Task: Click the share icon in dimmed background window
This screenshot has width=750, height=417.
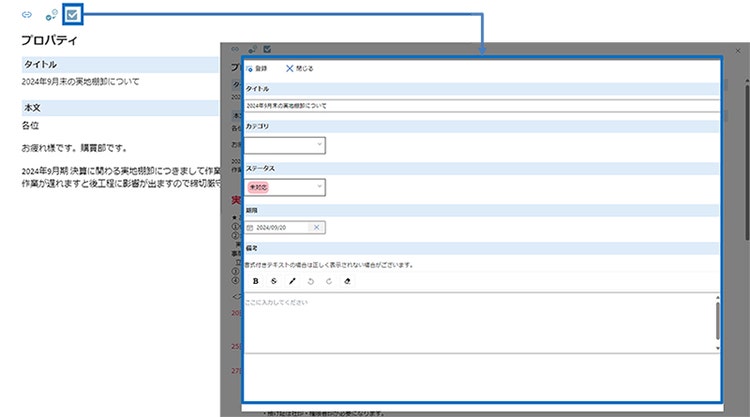Action: coord(253,49)
